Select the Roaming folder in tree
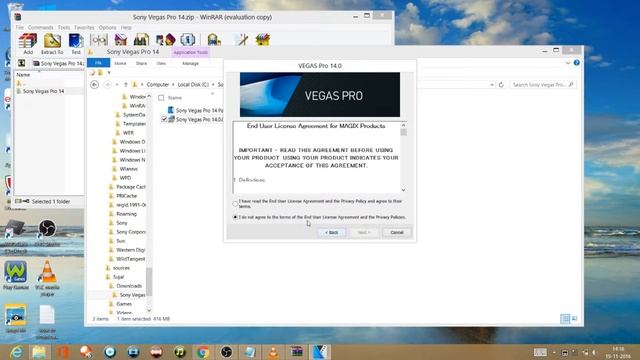Image resolution: width=640 pixels, height=360 pixels. coord(126,214)
